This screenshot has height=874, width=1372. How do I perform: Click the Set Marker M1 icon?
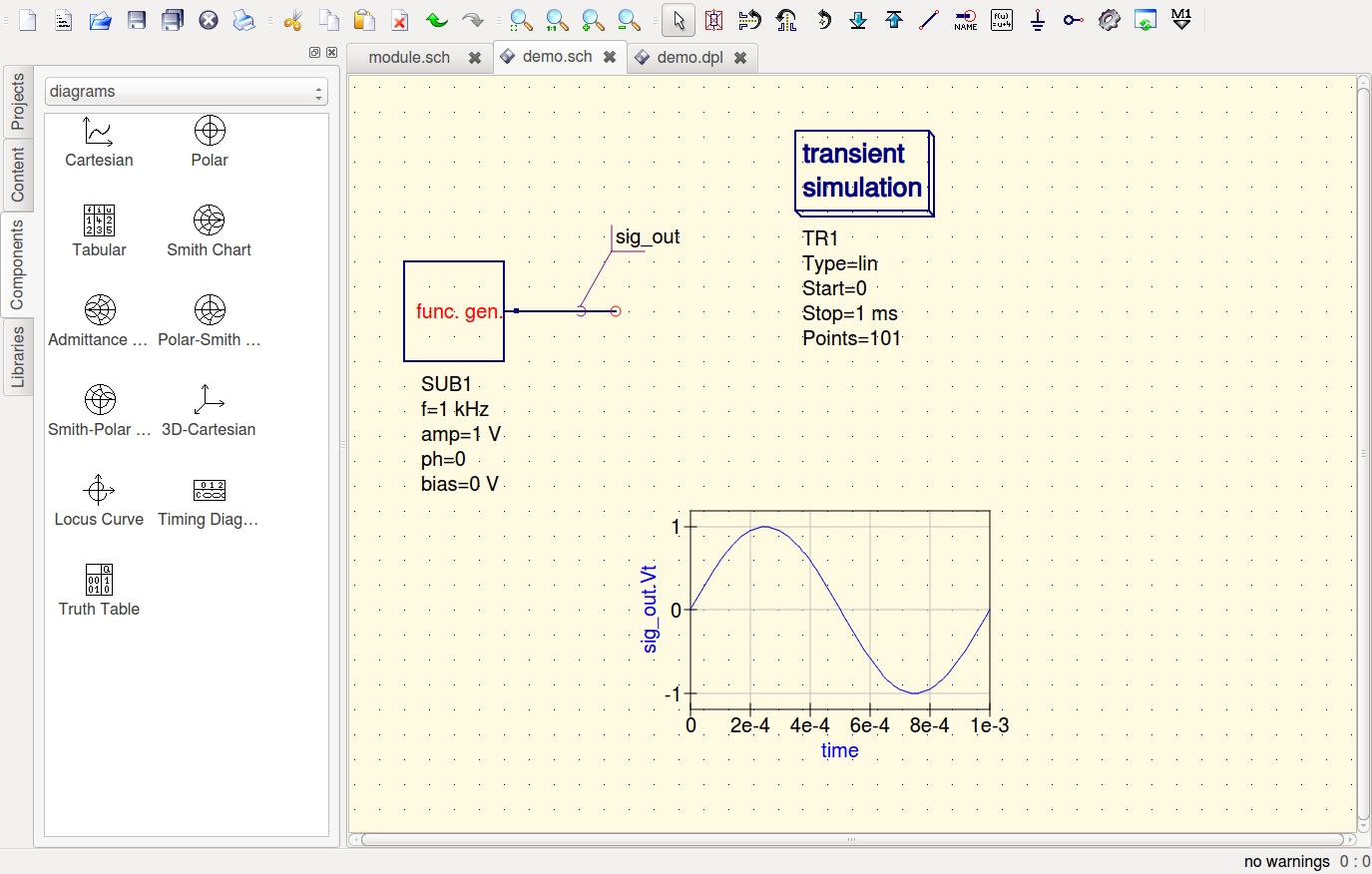pos(1181,20)
